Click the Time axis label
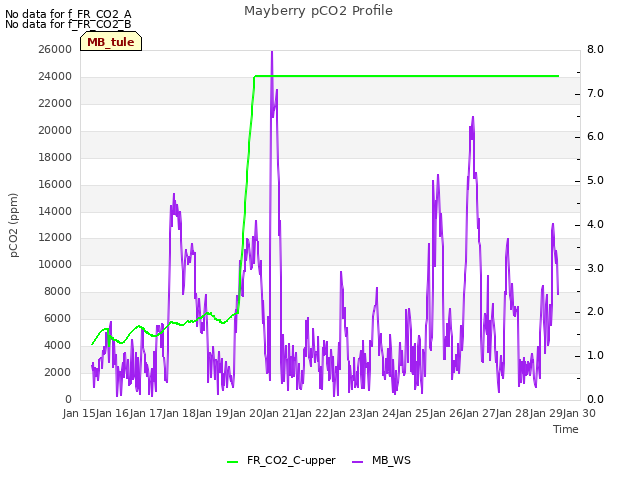This screenshot has height=480, width=640. point(566,429)
